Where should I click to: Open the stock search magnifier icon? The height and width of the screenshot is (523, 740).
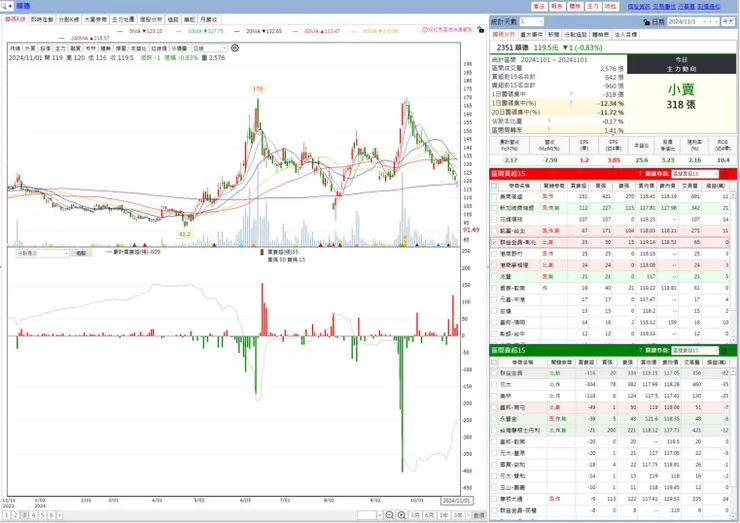(4, 6)
